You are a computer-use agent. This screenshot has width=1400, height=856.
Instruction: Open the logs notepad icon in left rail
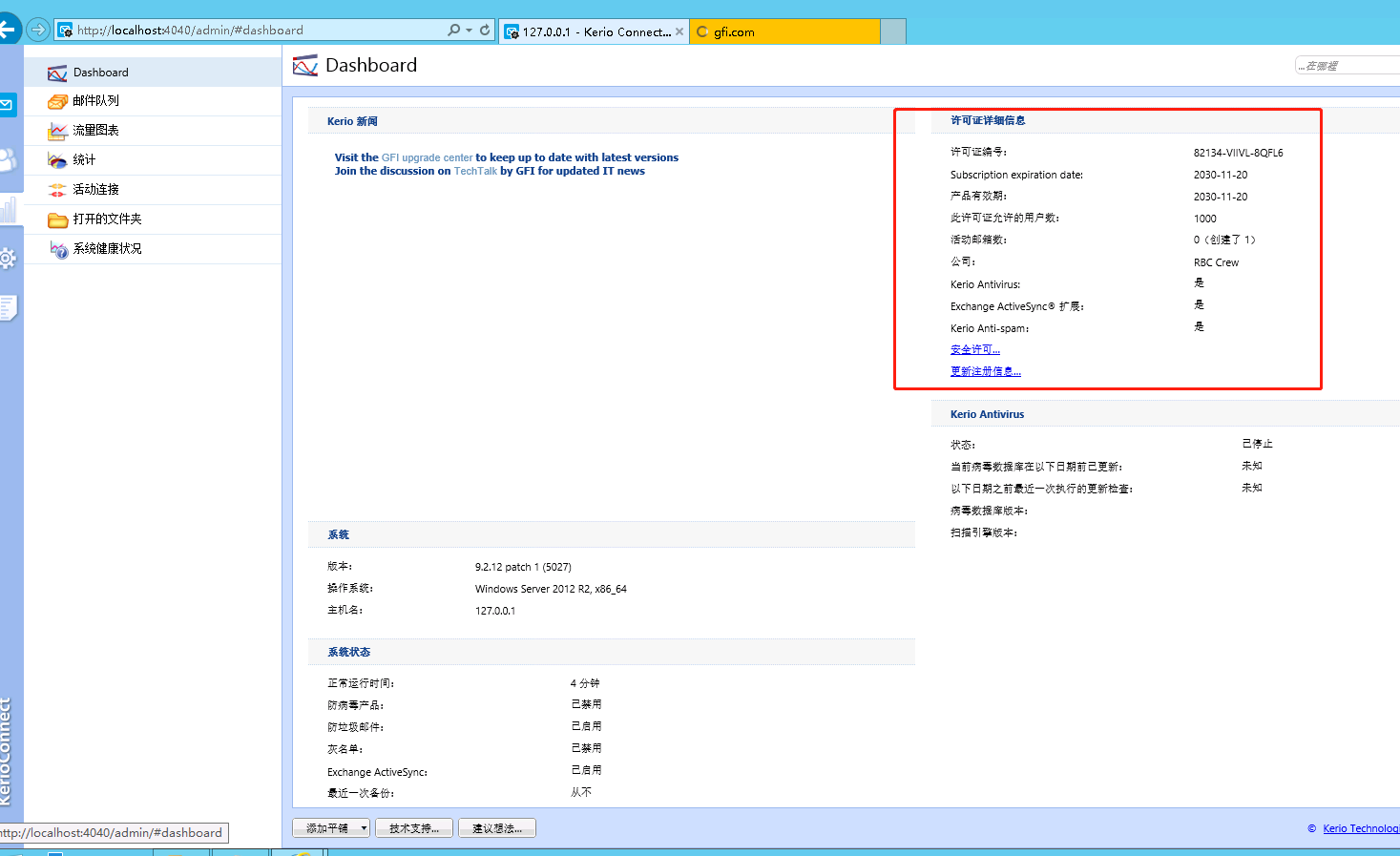[8, 307]
